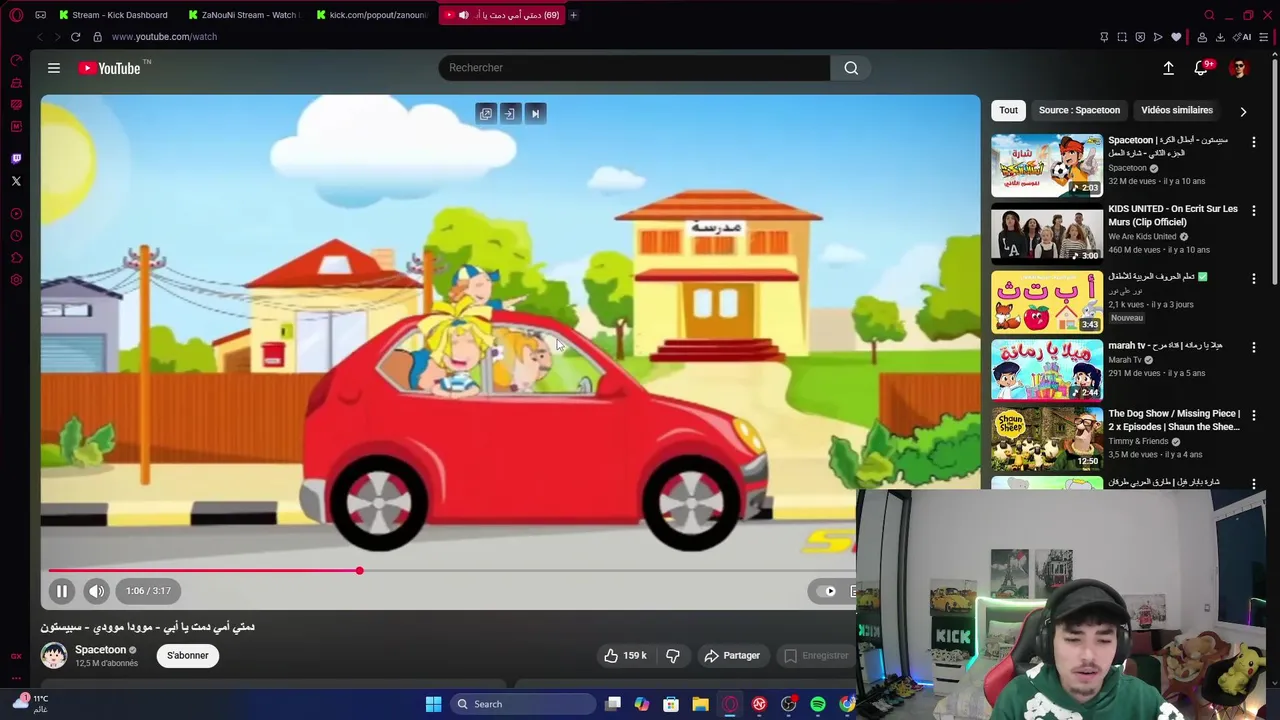This screenshot has width=1280, height=720.
Task: Dislike the video with thumbs-down
Action: coord(673,656)
